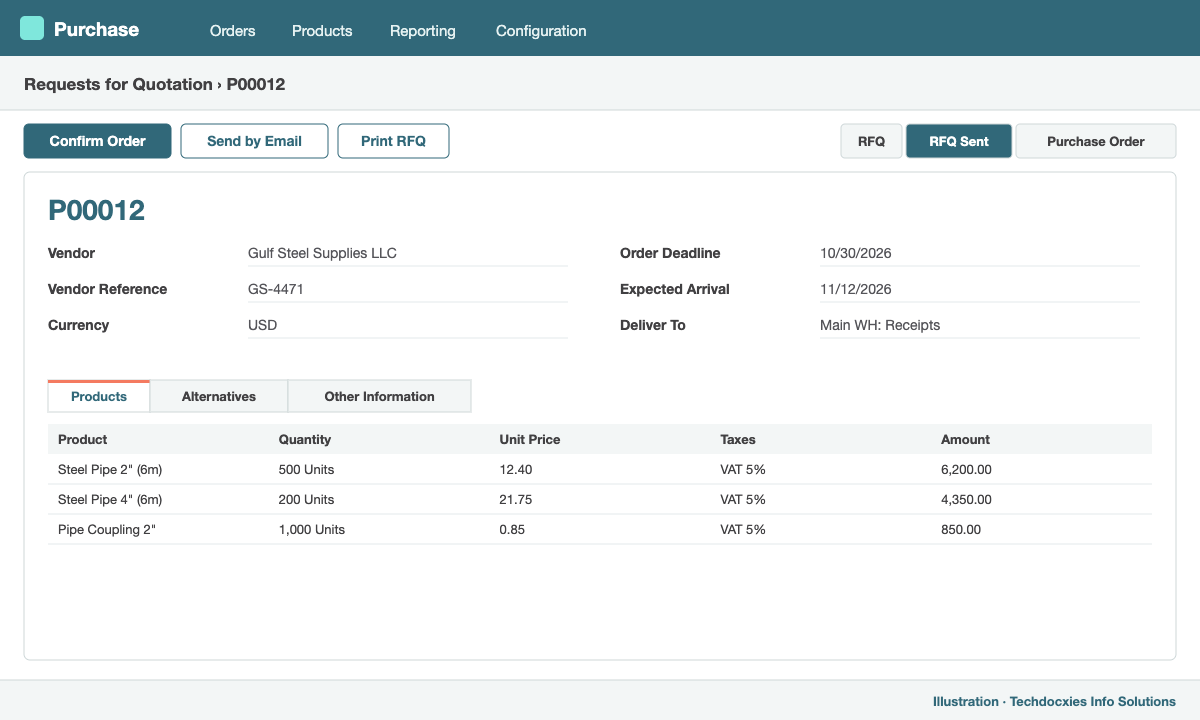Click the Vendor field label
The width and height of the screenshot is (1200, 720).
pyautogui.click(x=72, y=253)
